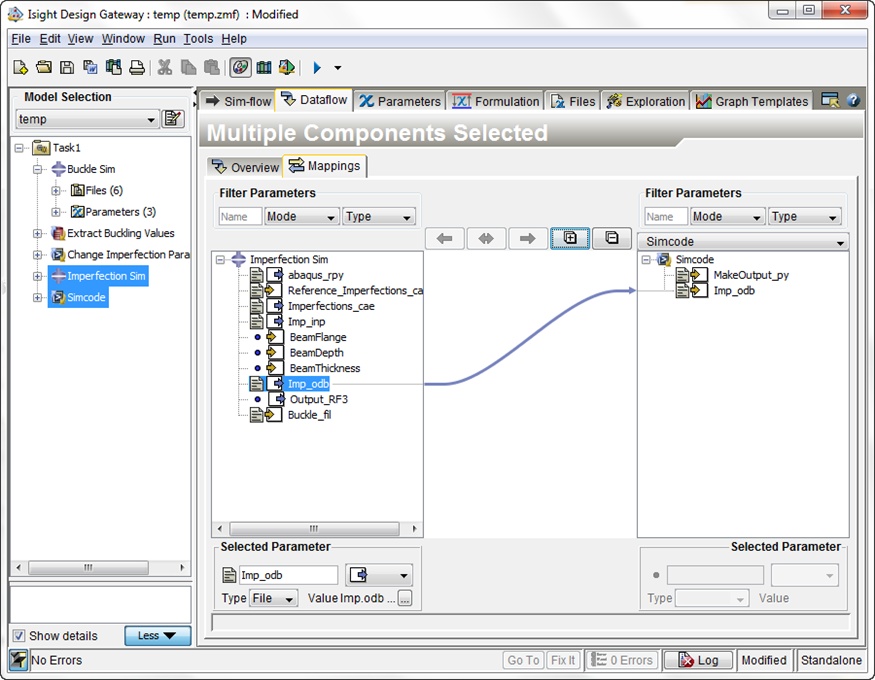Click the left arrow mapping button
Image resolution: width=875 pixels, height=680 pixels.
pyautogui.click(x=445, y=239)
